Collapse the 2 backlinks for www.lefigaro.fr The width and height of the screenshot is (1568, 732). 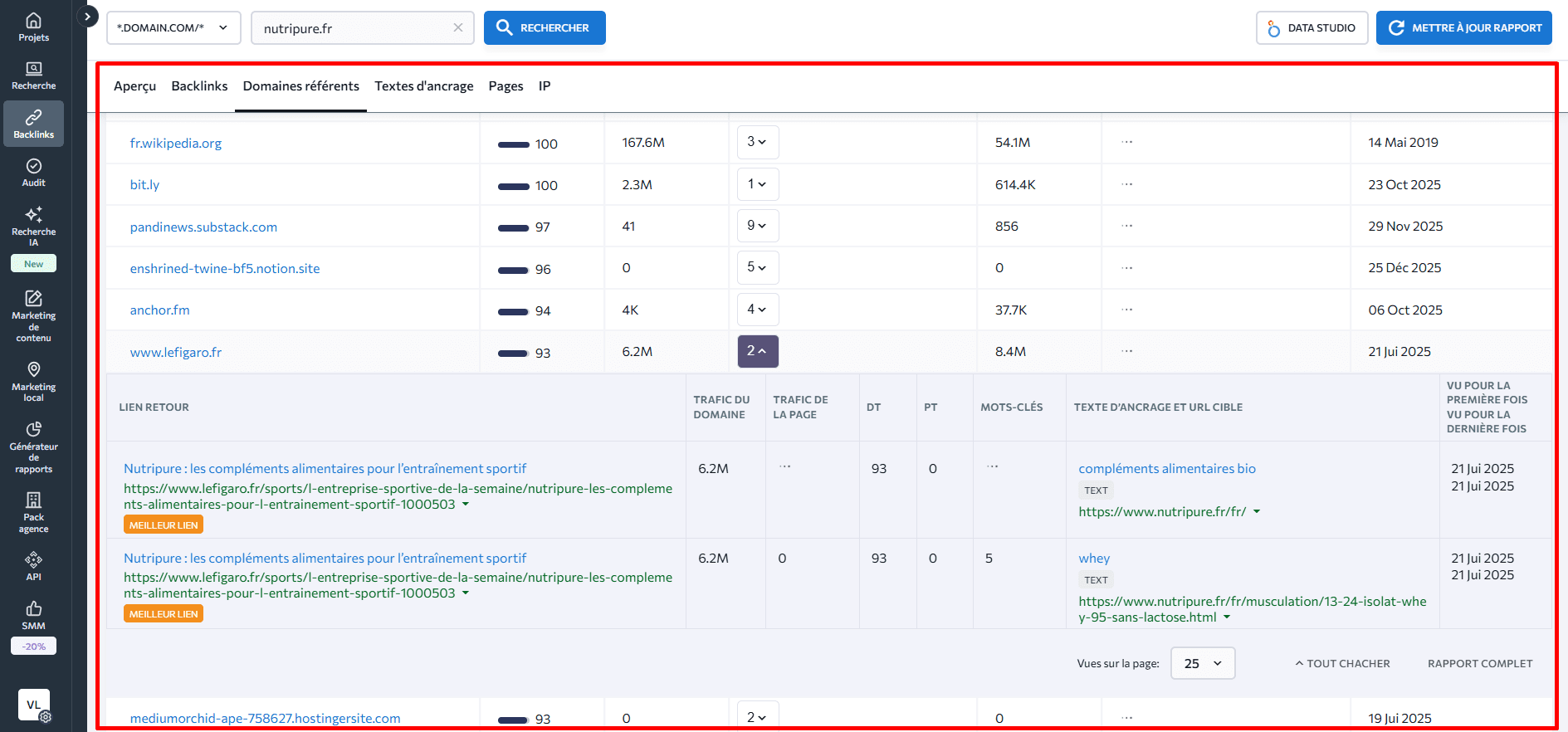(757, 351)
